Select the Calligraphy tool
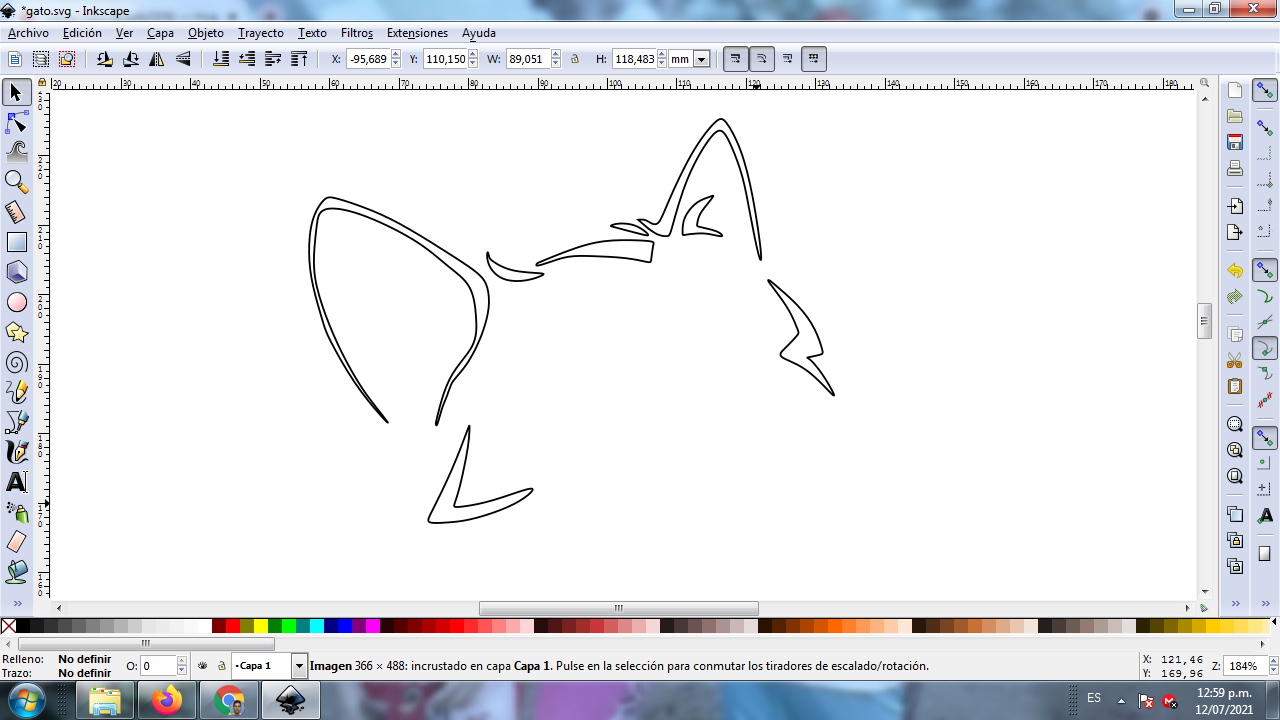Viewport: 1280px width, 720px height. point(16,452)
